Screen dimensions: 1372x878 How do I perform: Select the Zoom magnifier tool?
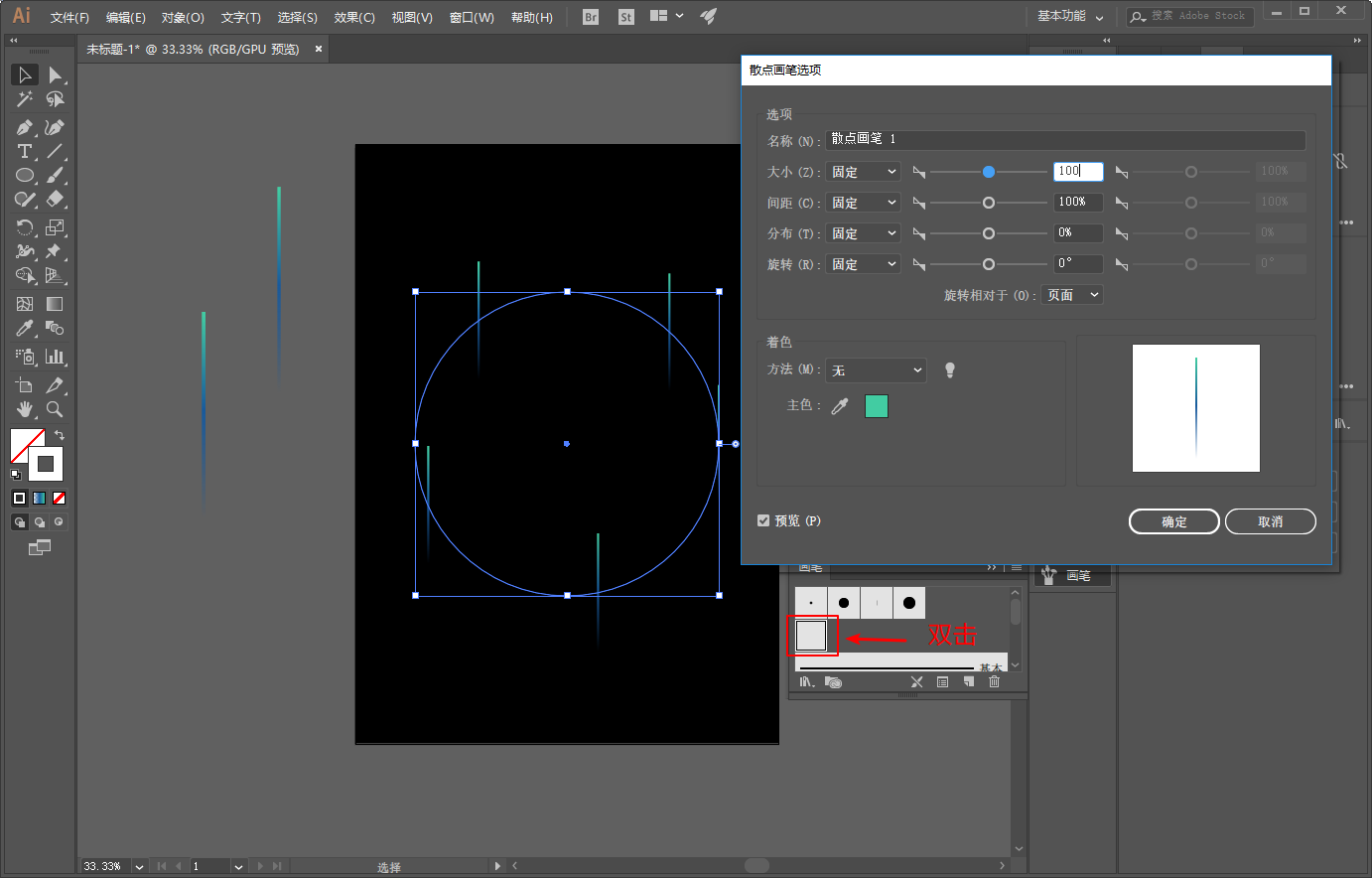pos(55,409)
